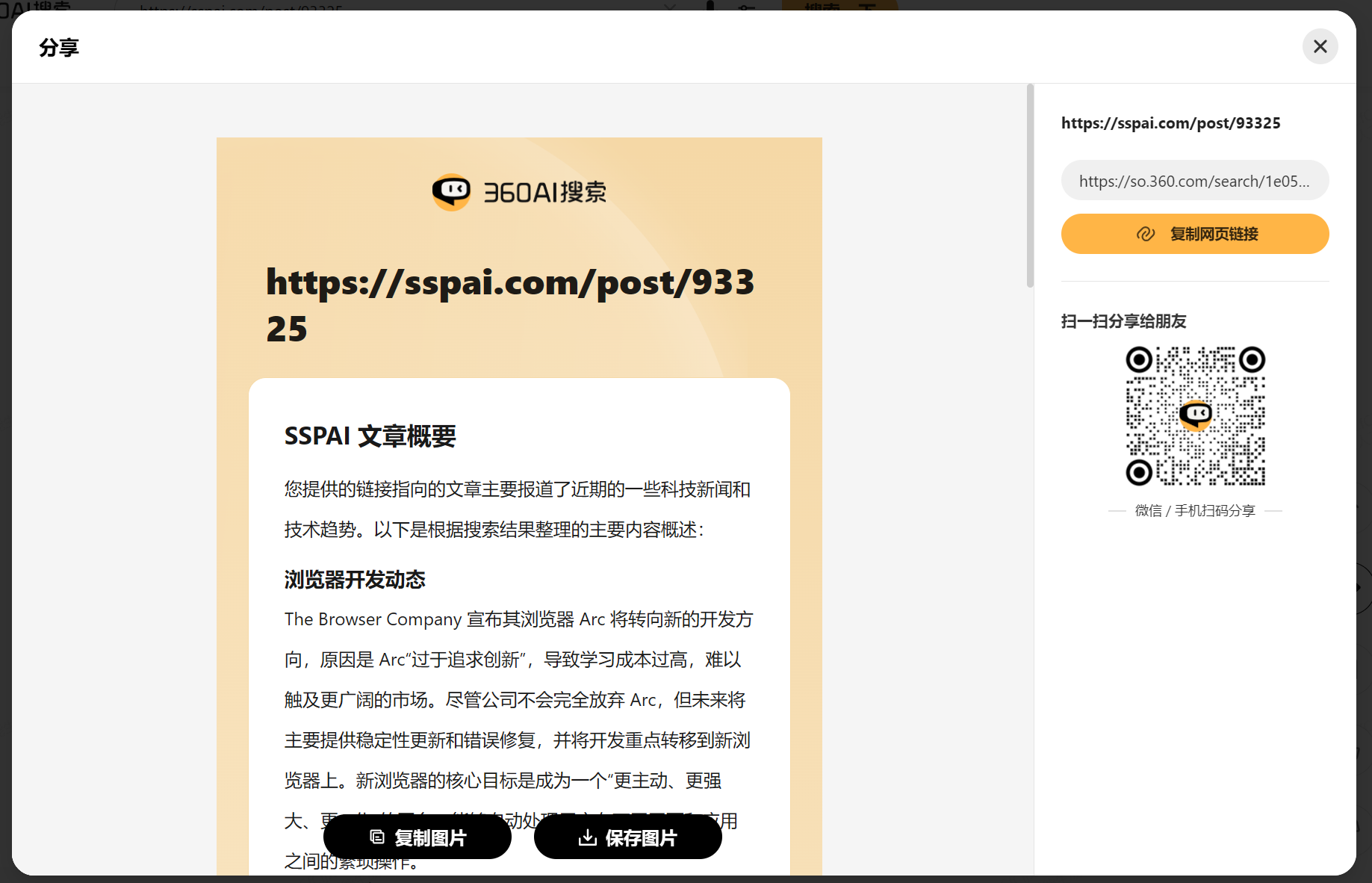
Task: Click the 复制图片 black button
Action: tap(418, 837)
